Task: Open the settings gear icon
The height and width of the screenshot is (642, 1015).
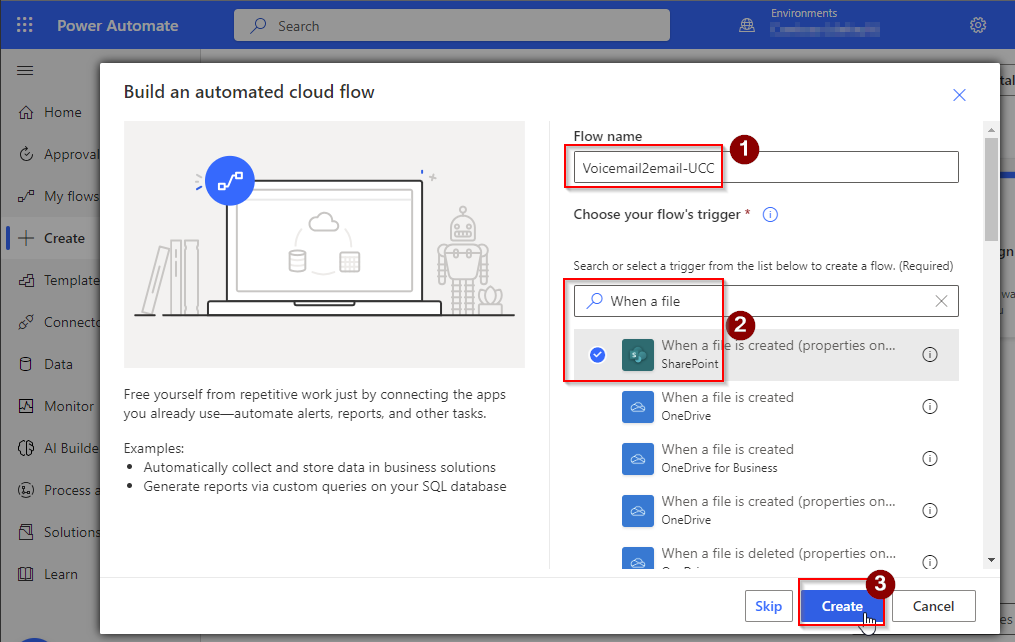Action: 977,25
